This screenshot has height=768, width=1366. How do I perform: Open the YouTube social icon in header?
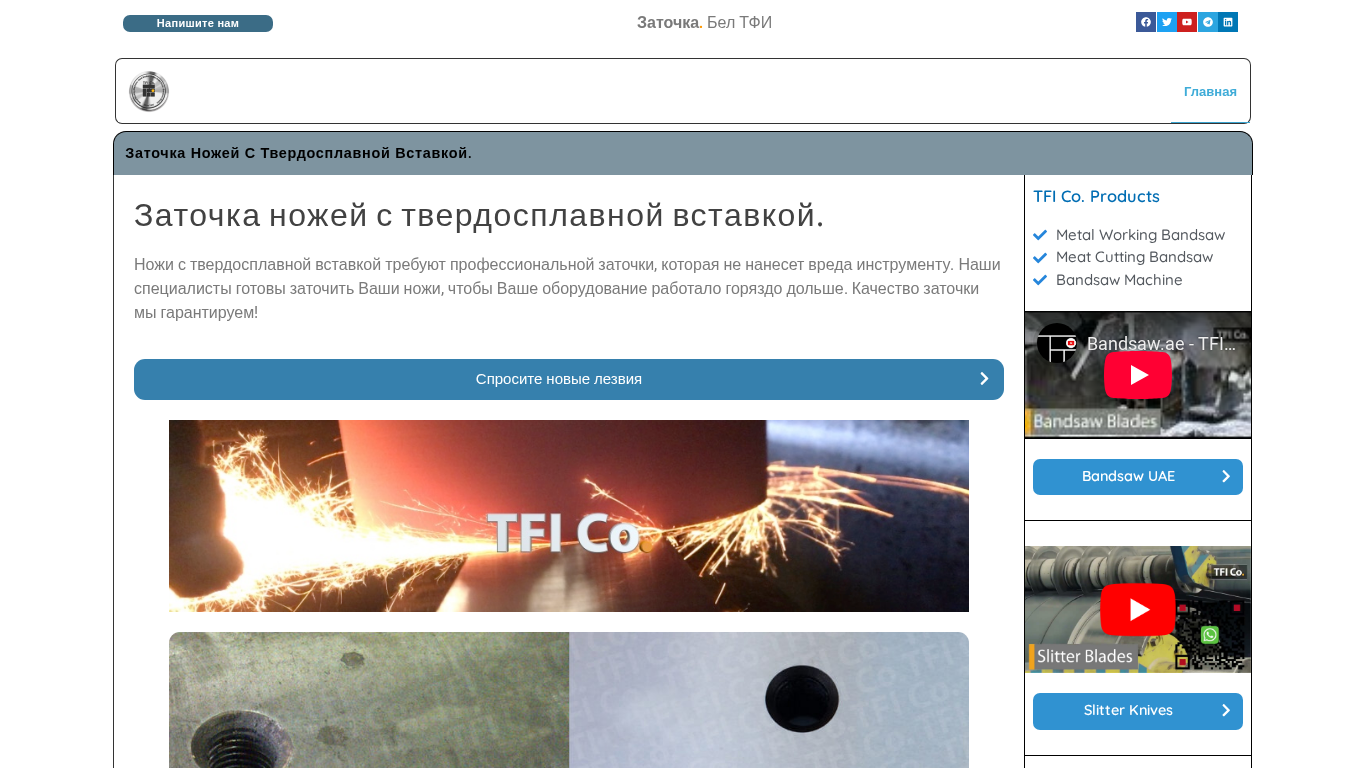[1187, 22]
